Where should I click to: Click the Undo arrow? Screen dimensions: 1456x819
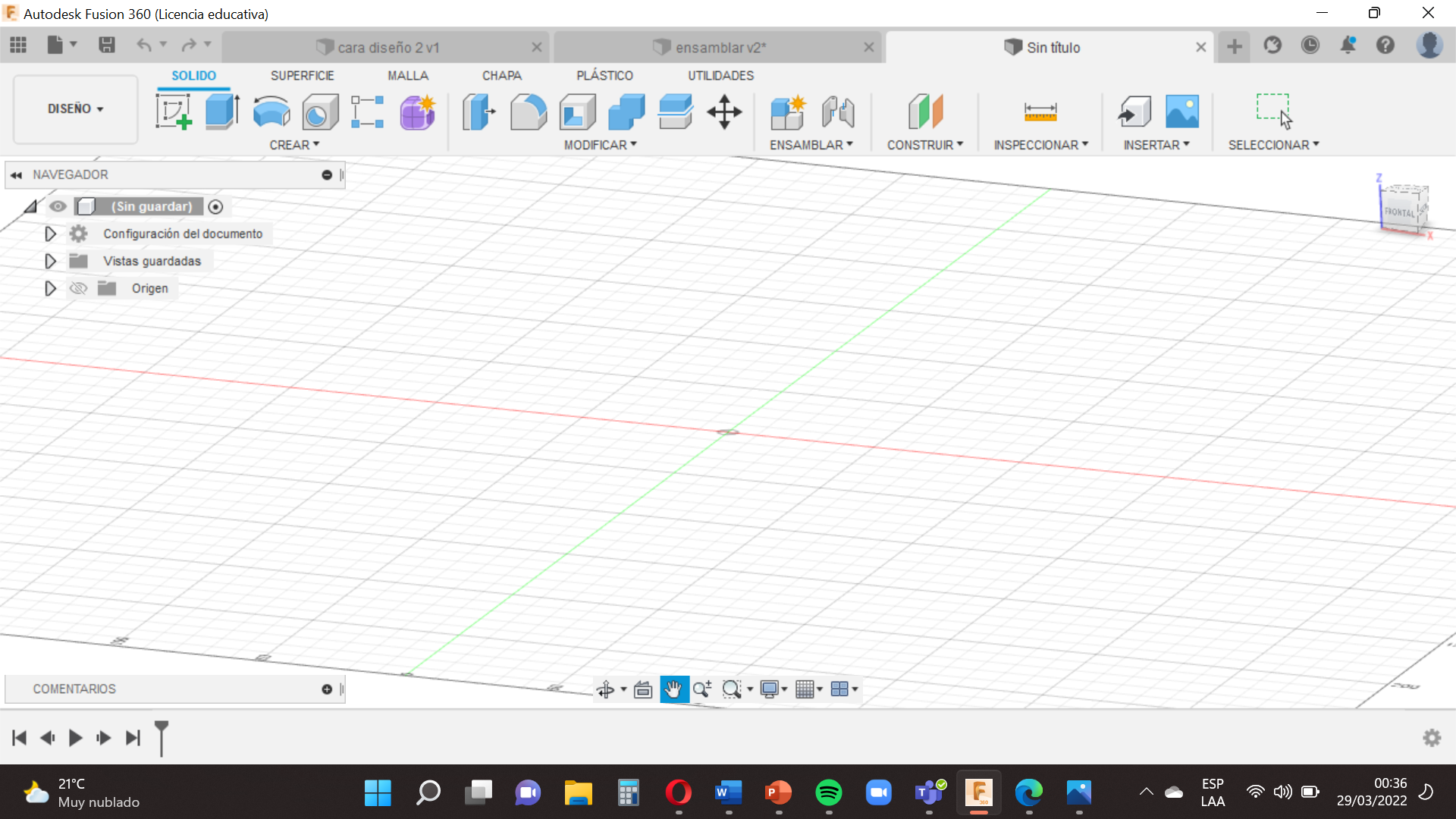click(144, 45)
